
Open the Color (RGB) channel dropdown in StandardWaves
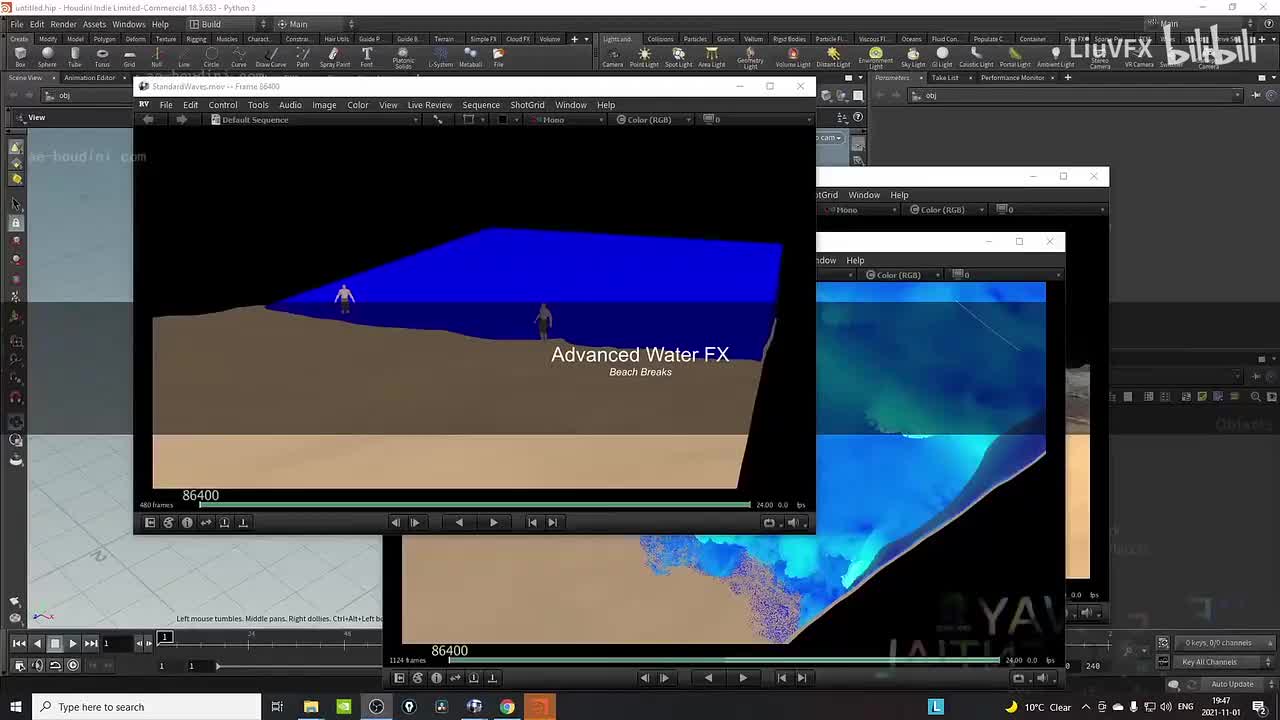[655, 120]
